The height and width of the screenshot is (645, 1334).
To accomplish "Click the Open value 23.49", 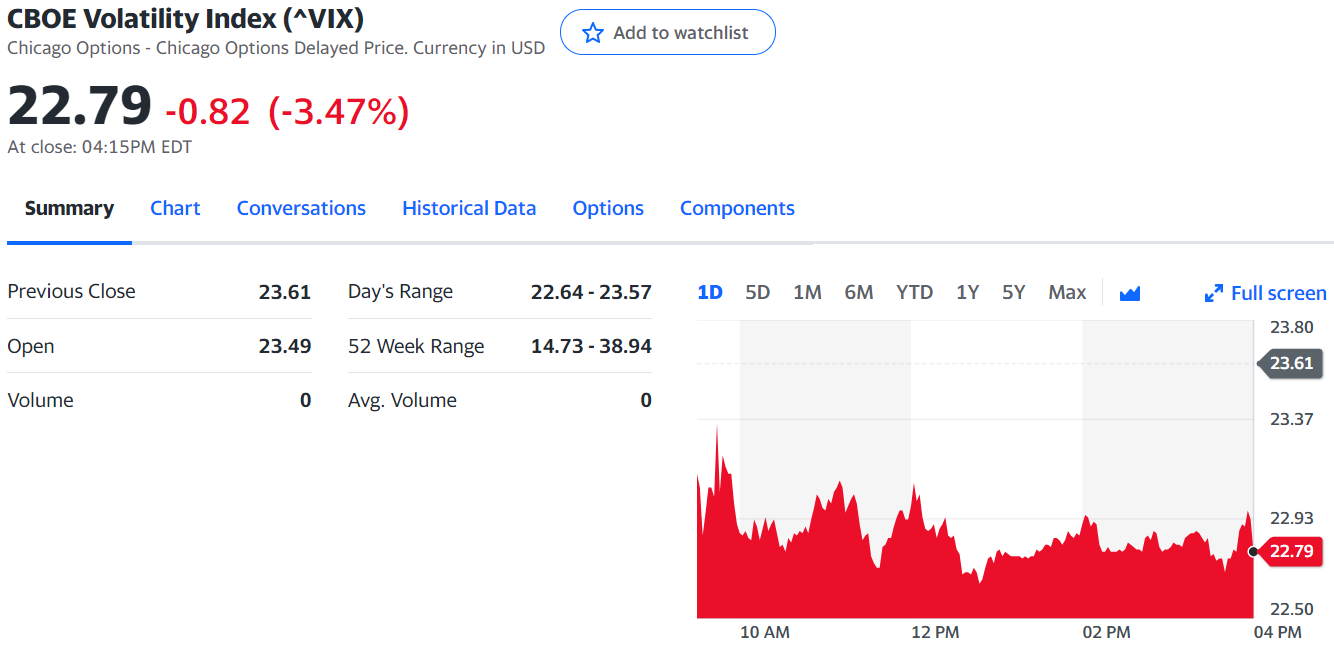I will [x=285, y=346].
